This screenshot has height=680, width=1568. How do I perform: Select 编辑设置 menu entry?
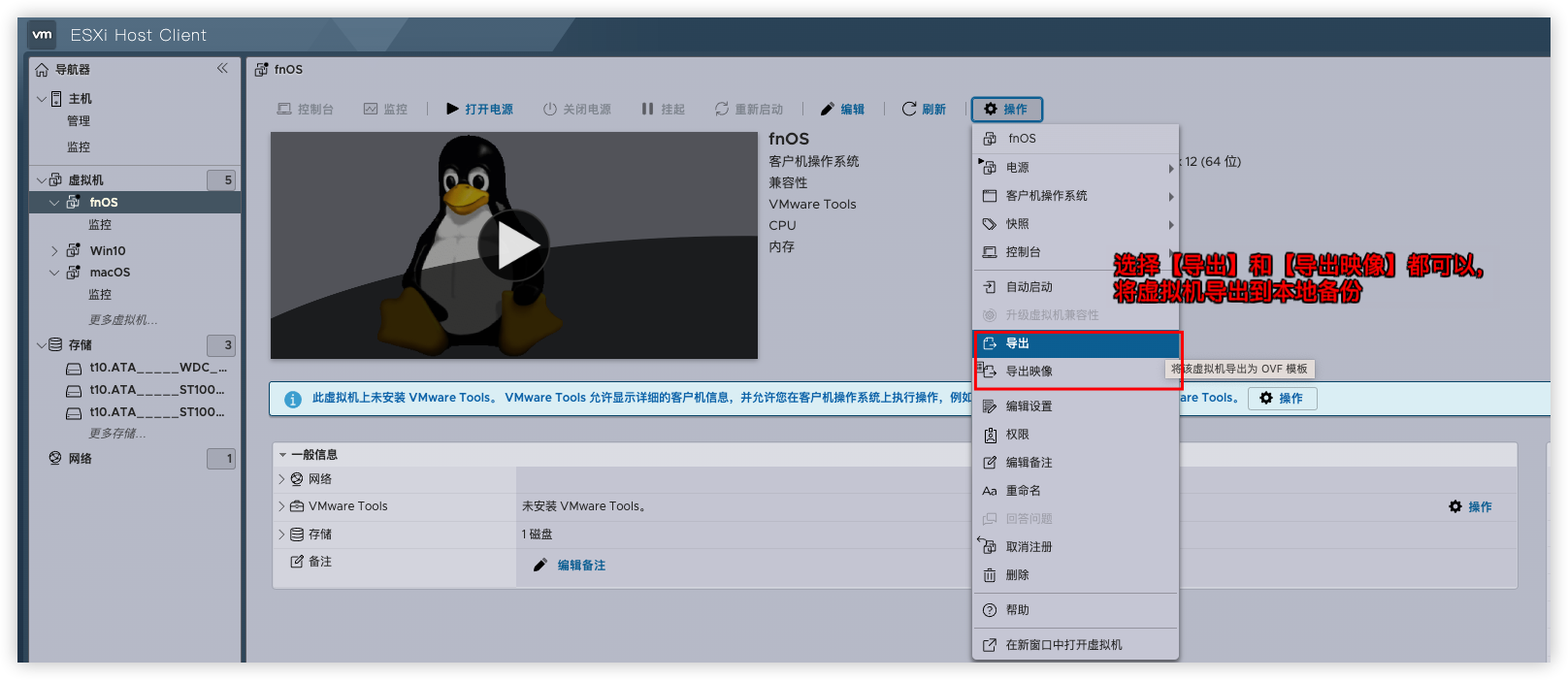pos(1076,406)
